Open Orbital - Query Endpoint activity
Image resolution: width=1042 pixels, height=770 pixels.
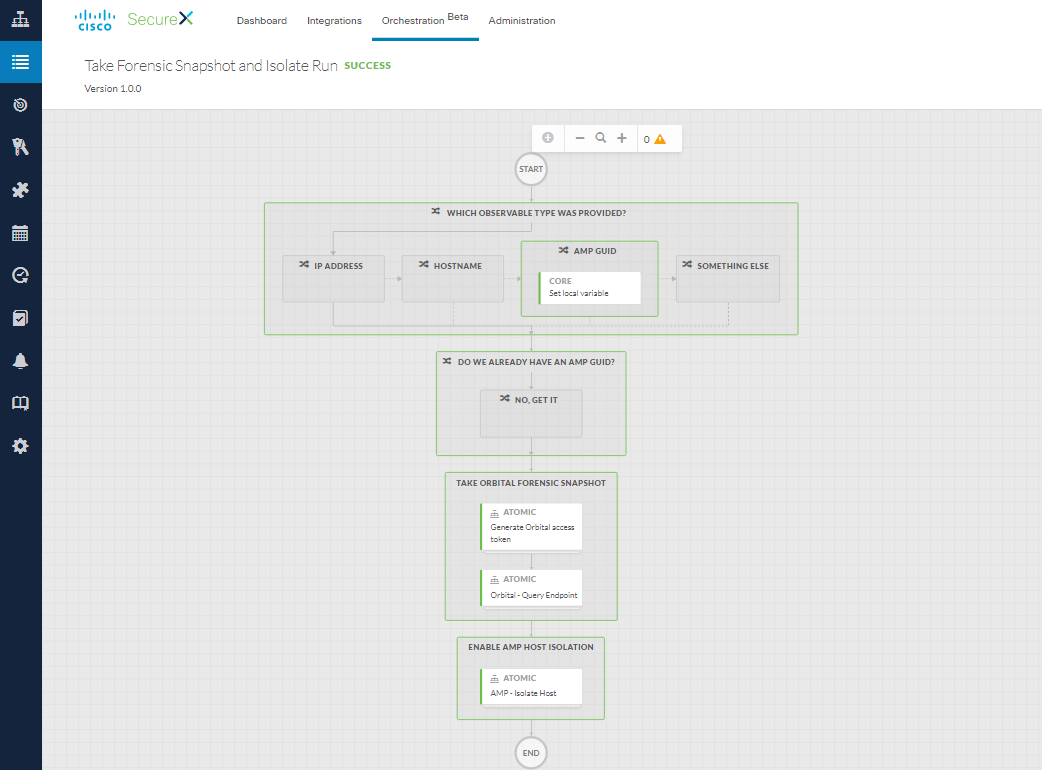tap(531, 588)
